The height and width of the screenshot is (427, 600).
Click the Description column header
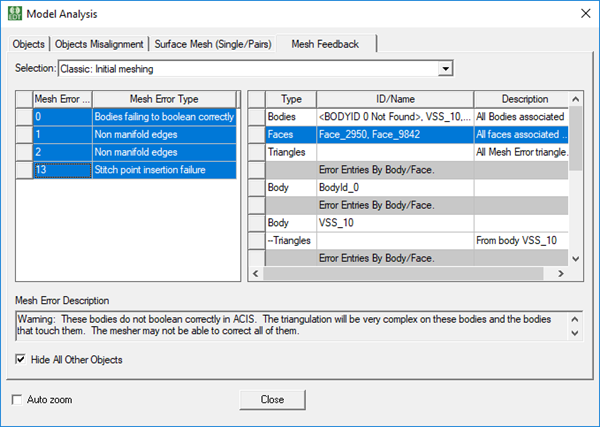pos(521,99)
